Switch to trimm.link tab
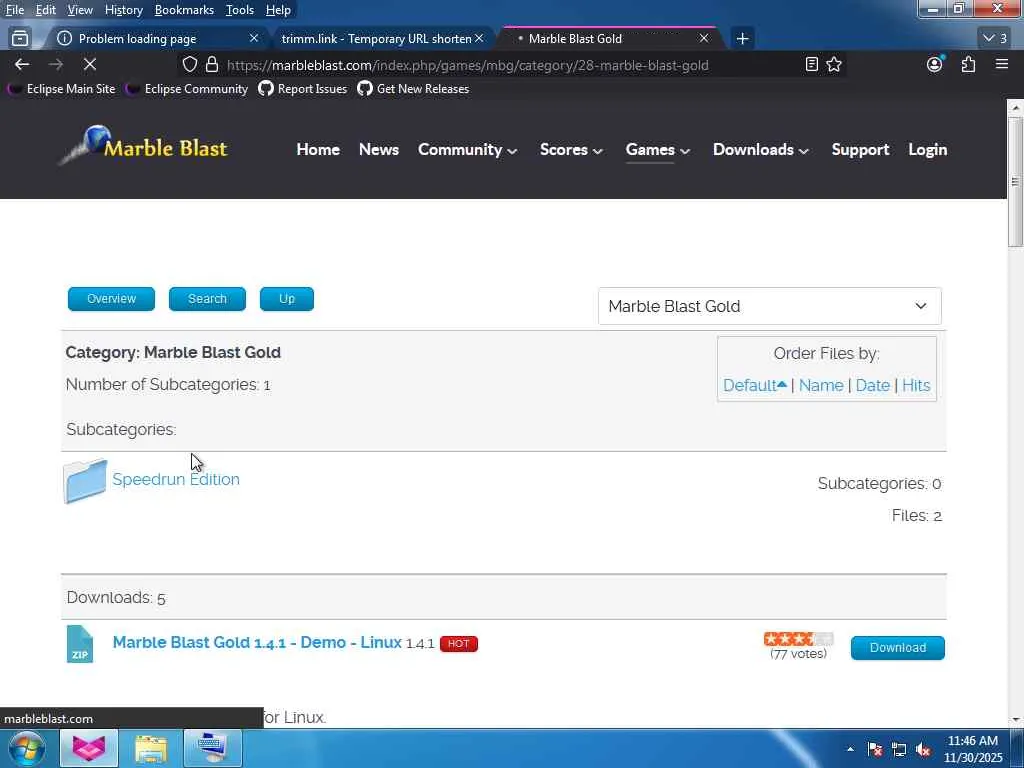1024x768 pixels. click(376, 39)
